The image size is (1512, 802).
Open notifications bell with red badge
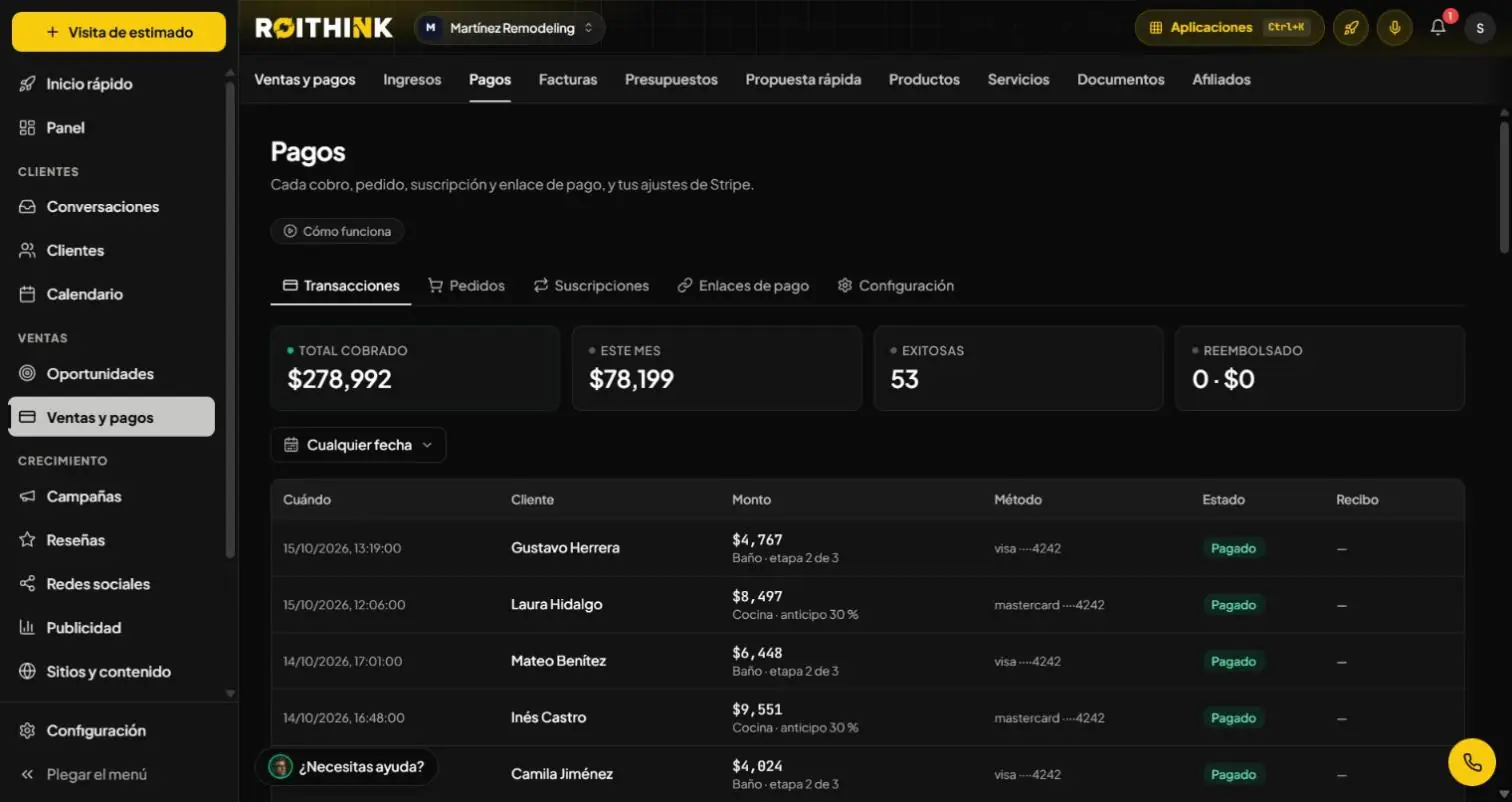[1438, 28]
